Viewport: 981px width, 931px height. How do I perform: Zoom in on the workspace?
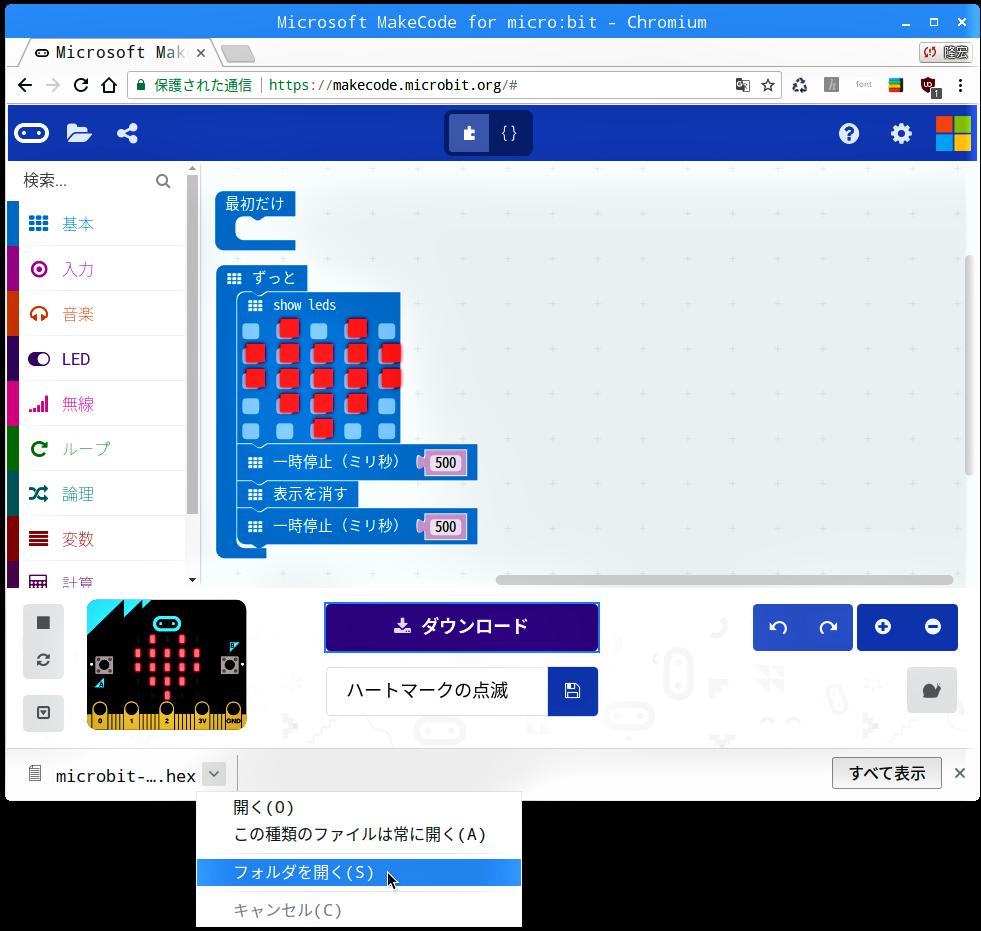pyautogui.click(x=883, y=627)
